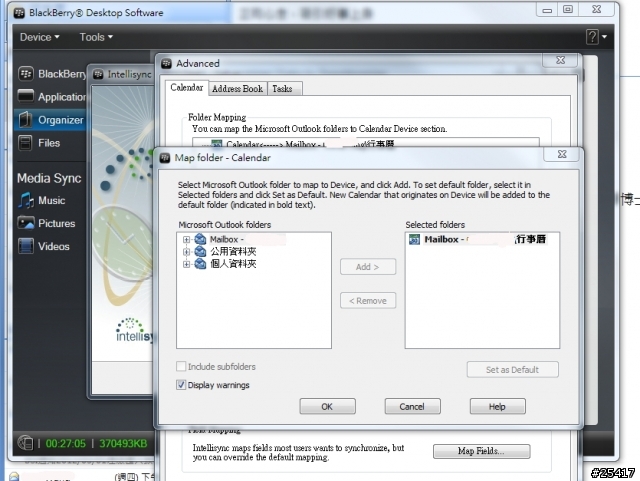This screenshot has width=640, height=481.
Task: Click the Add > button
Action: [x=368, y=267]
